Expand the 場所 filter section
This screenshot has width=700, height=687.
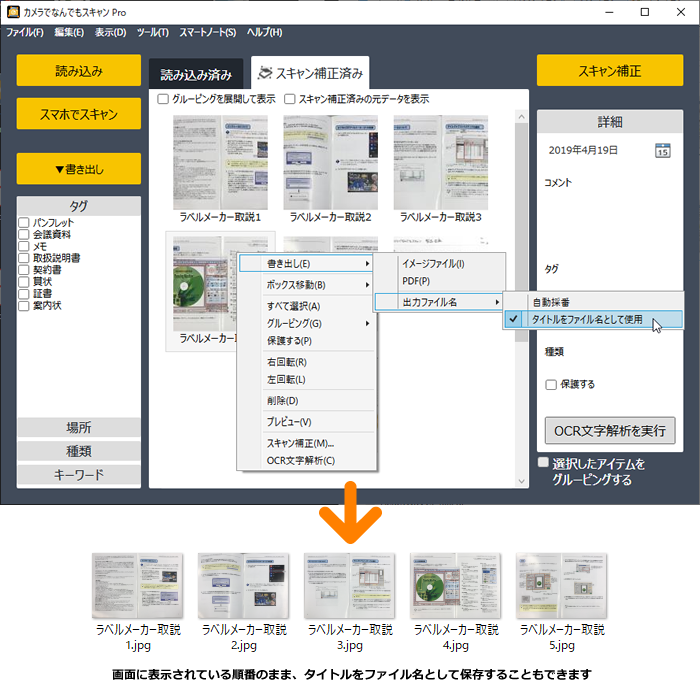tap(78, 428)
